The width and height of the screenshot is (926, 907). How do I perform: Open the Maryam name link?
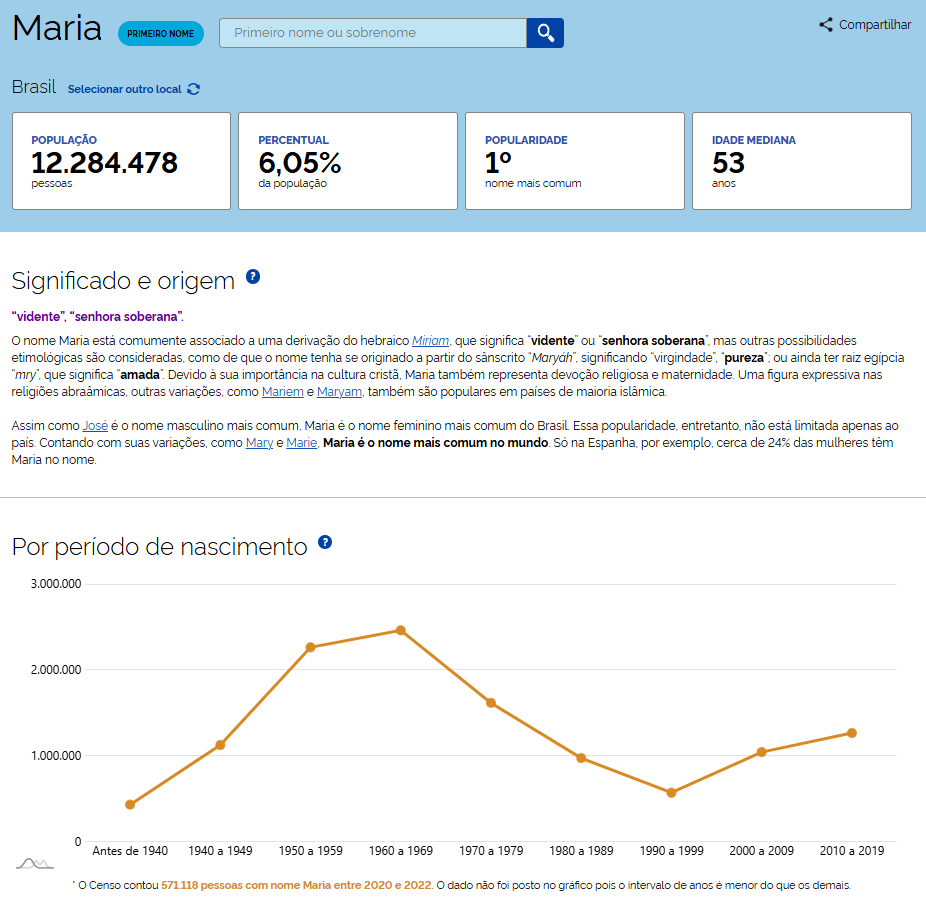(x=339, y=392)
